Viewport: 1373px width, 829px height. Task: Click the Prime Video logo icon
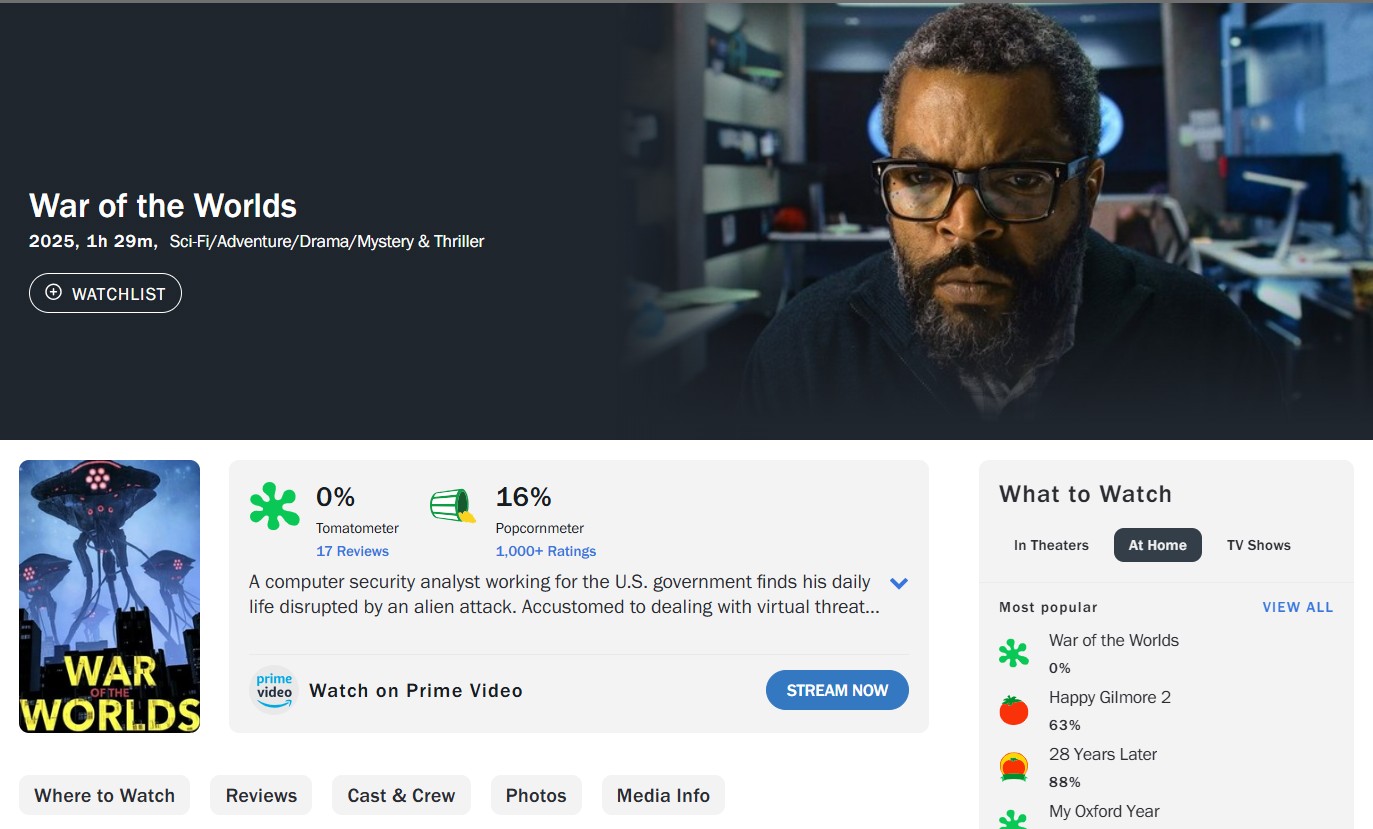pos(274,690)
